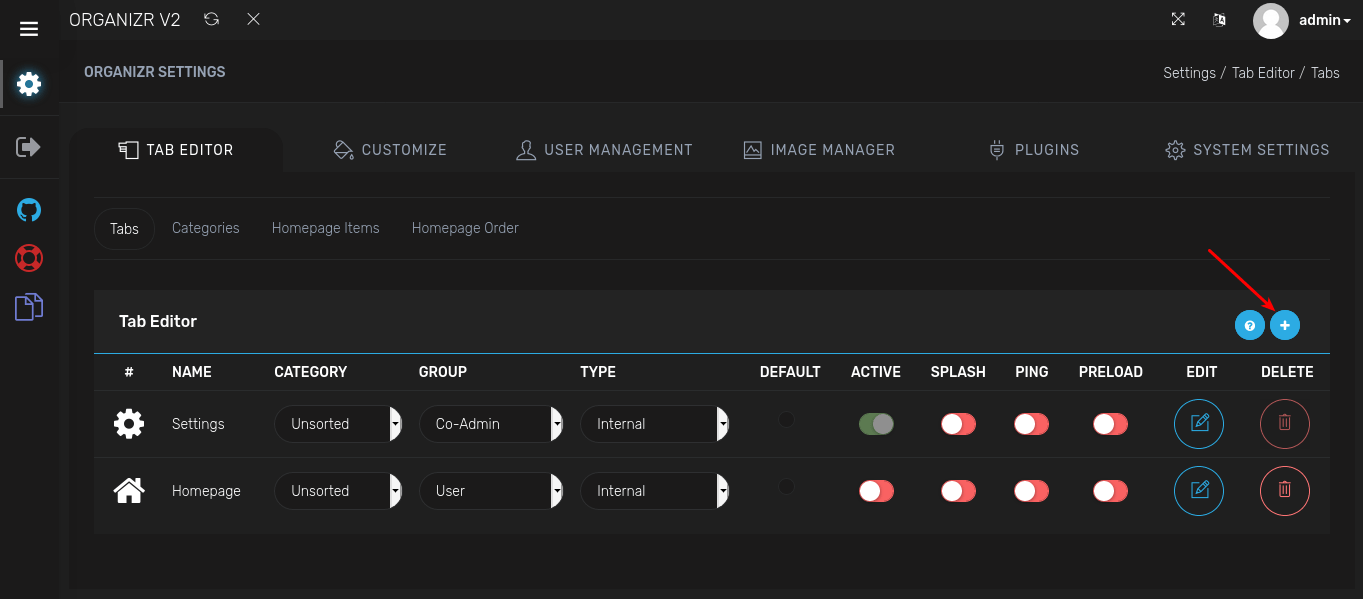Click the GitHub icon in sidebar
Image resolution: width=1363 pixels, height=599 pixels.
pos(29,210)
